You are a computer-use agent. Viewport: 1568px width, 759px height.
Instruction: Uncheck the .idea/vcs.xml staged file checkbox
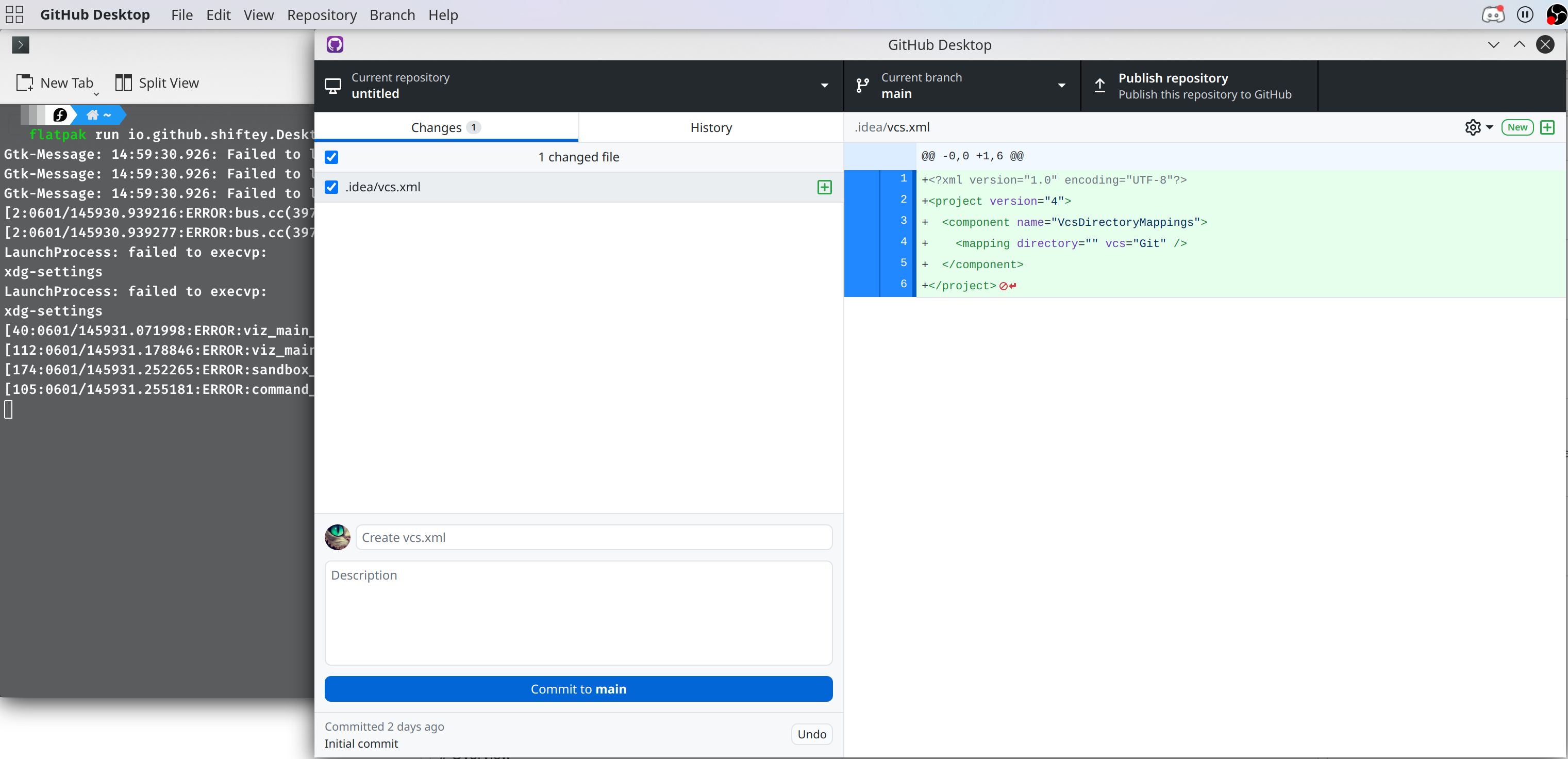(332, 187)
